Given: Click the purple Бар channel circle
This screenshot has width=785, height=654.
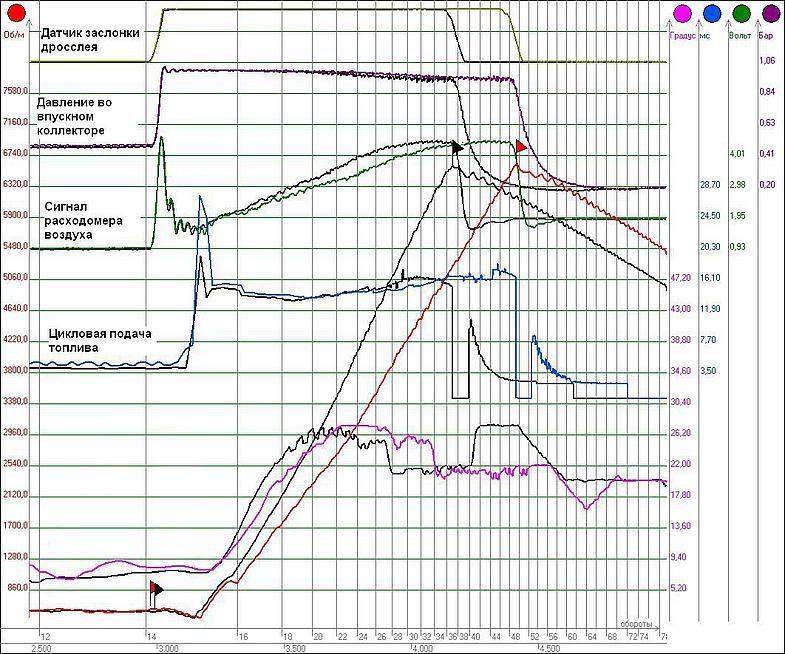Looking at the screenshot, I should [x=770, y=13].
